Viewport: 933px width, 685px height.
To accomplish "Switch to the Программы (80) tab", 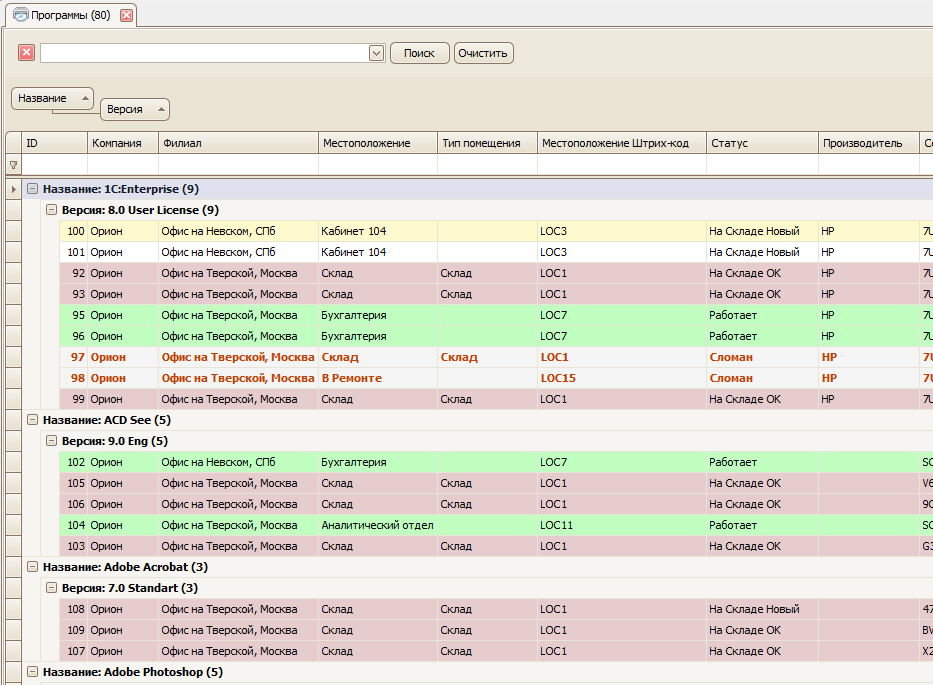I will click(70, 15).
